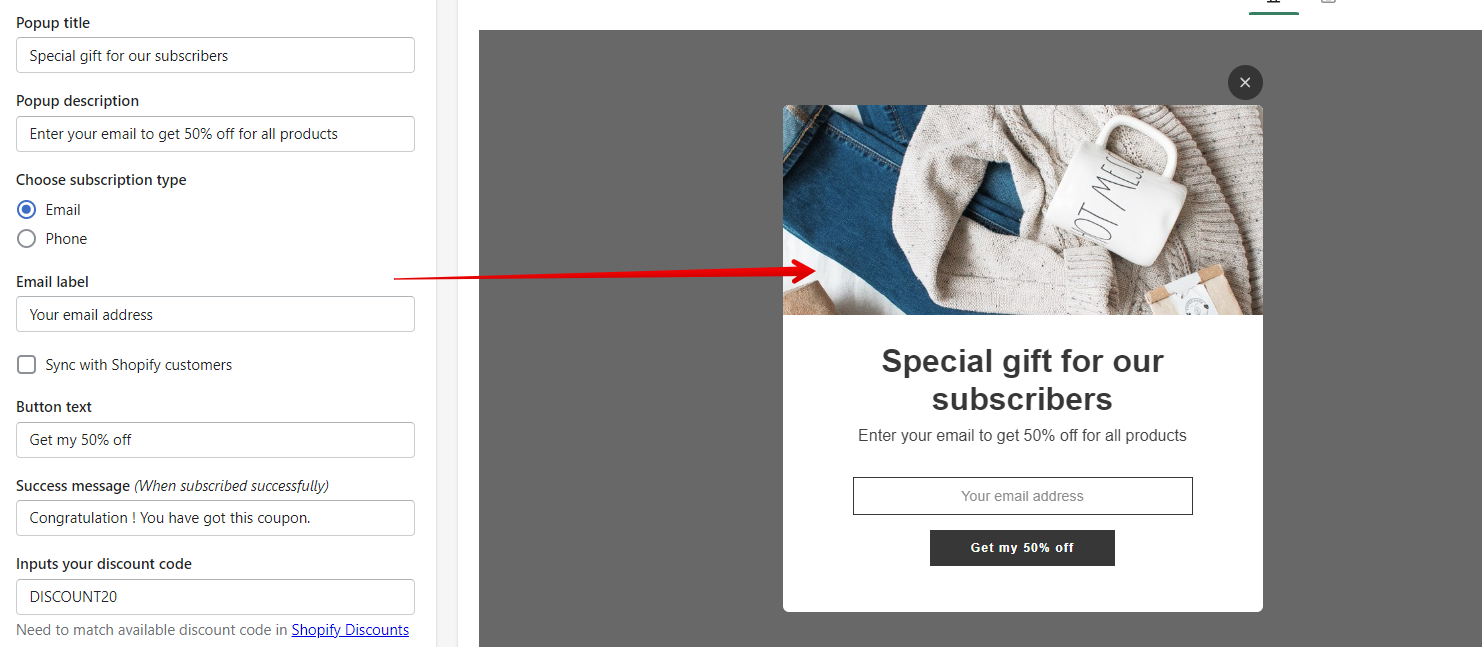Edit the Email label input box
This screenshot has width=1482, height=647.
pos(215,314)
